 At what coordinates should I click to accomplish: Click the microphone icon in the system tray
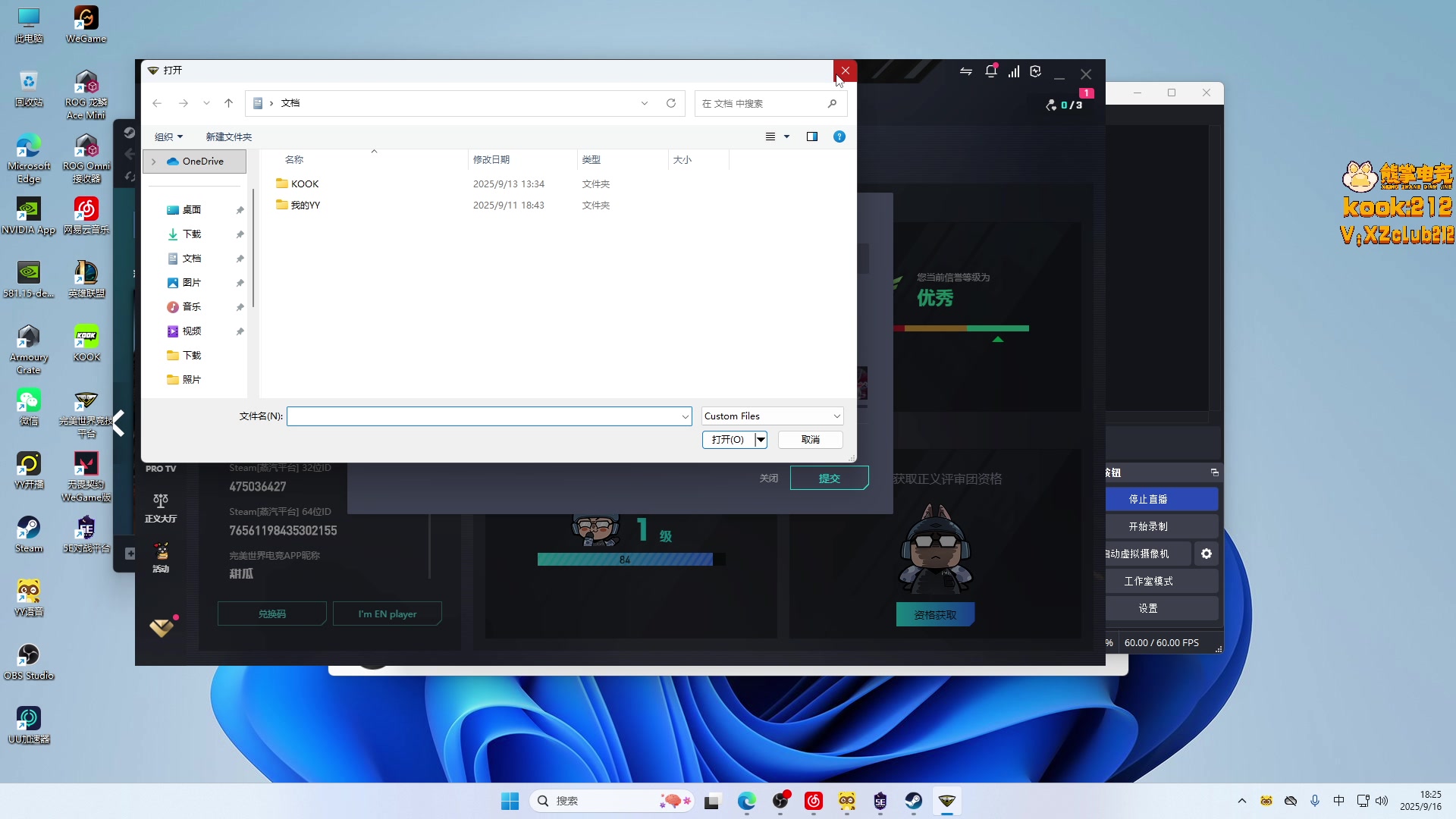(x=1315, y=801)
